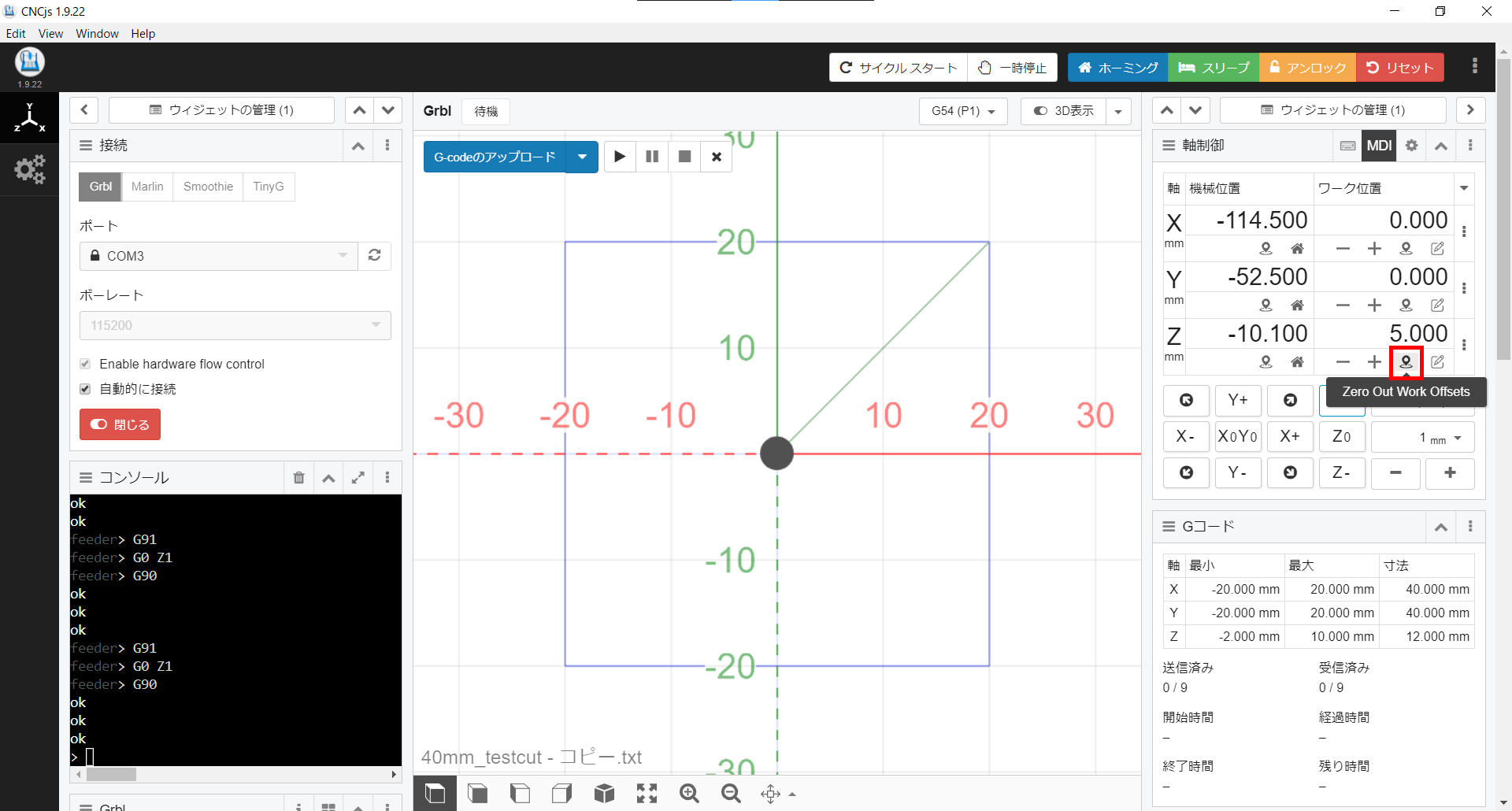Increase the X work position with plus
This screenshot has height=811, width=1512.
pyautogui.click(x=1374, y=249)
